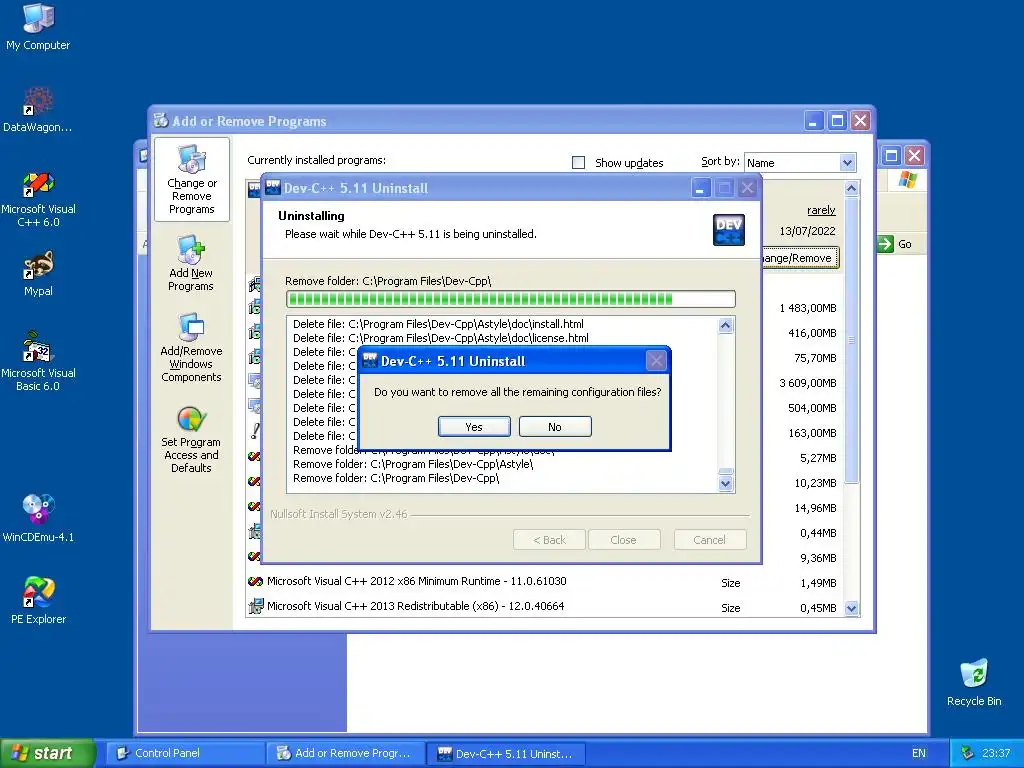
Task: Open Set Program Access and Defaults
Action: point(191,440)
